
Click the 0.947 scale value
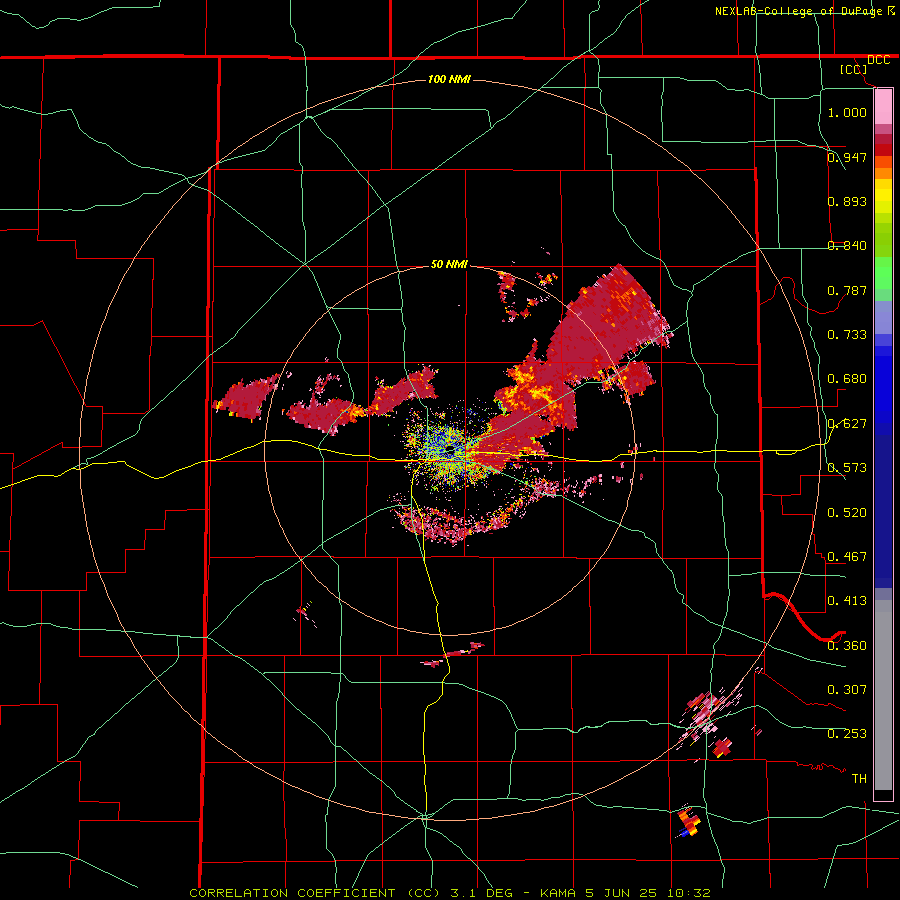click(x=847, y=157)
